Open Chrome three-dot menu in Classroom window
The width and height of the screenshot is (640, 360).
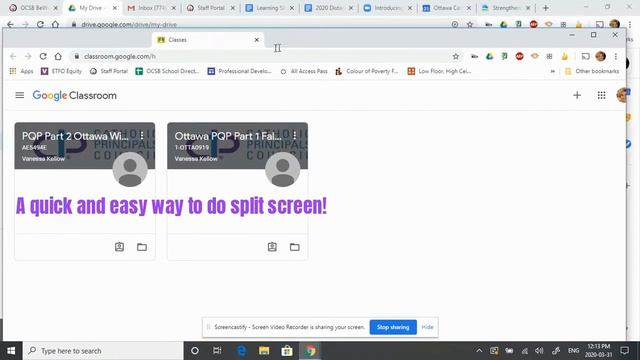tap(616, 56)
